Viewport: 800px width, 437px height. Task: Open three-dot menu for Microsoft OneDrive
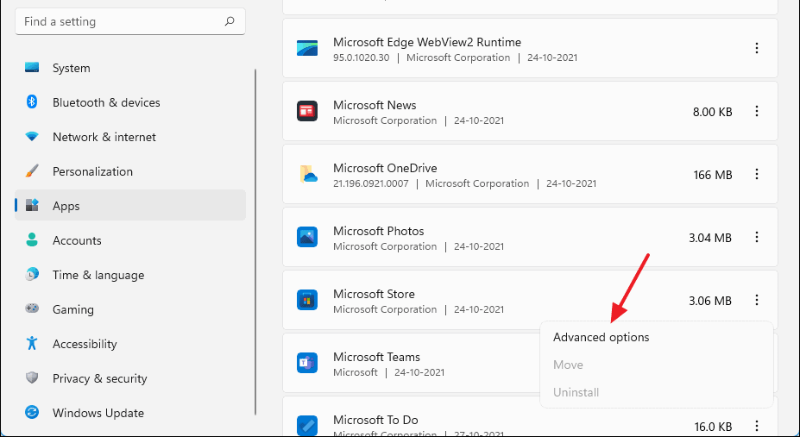pos(757,174)
